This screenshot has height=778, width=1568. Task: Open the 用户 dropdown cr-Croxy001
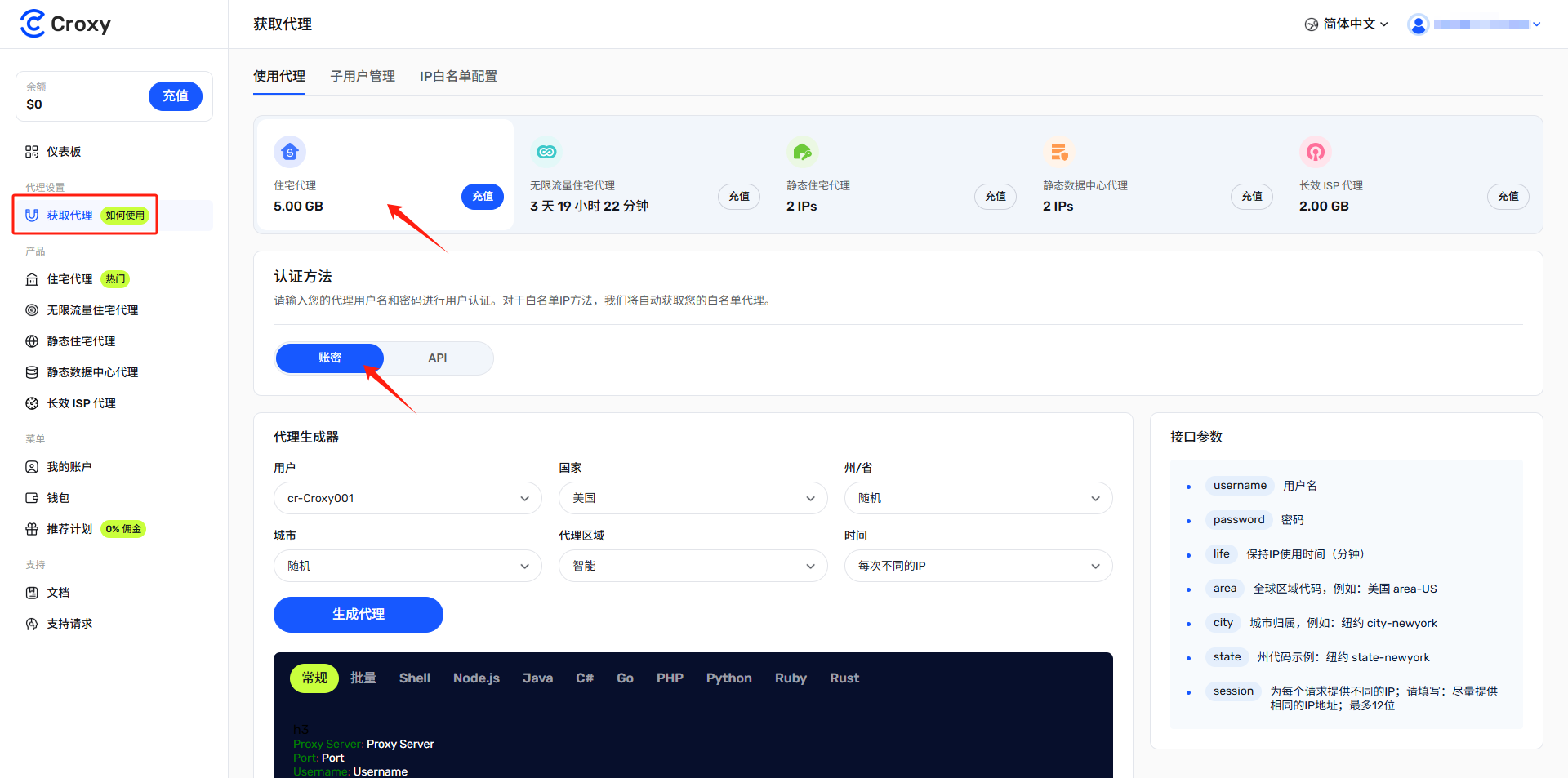click(408, 498)
